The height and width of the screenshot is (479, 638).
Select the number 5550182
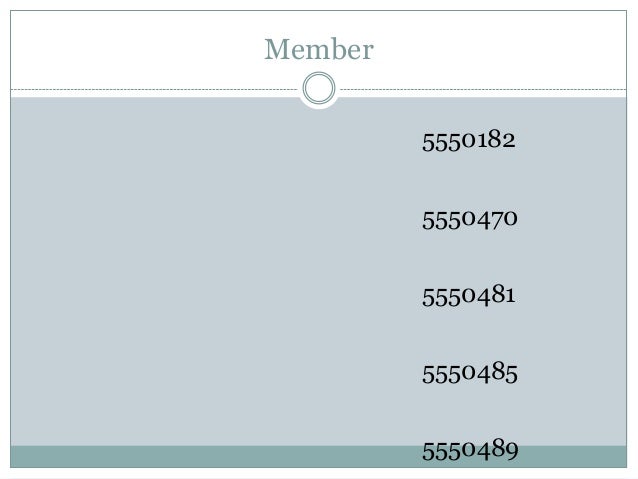coord(469,141)
